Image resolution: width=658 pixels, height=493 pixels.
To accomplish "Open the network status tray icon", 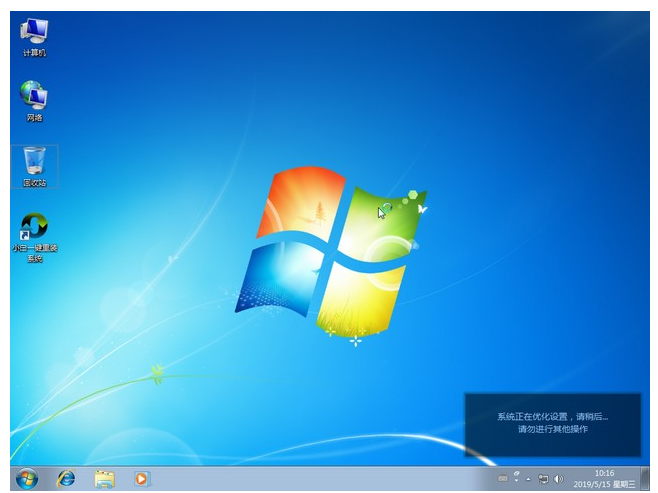I will (x=543, y=479).
